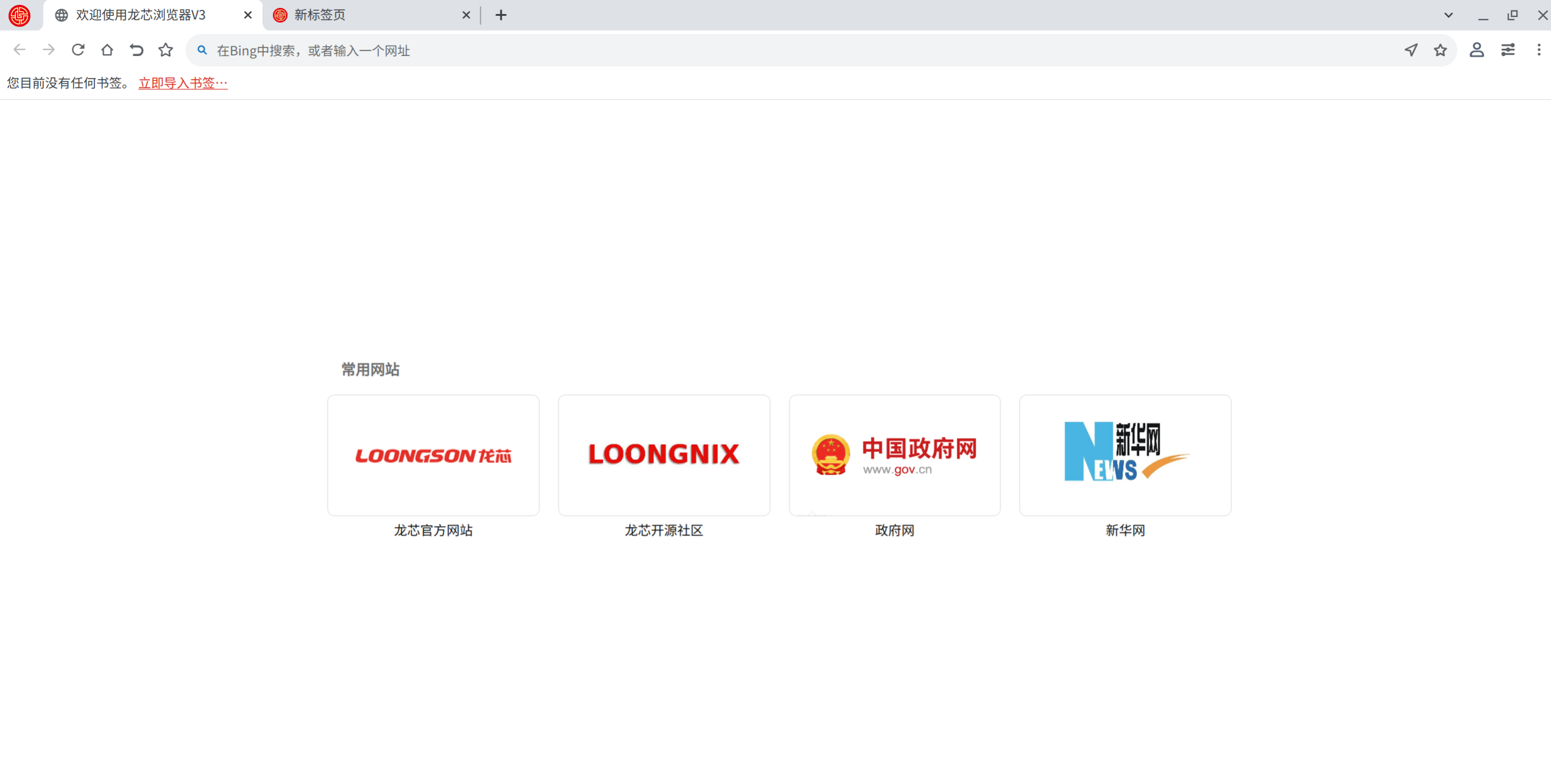Click the 政府网 label
This screenshot has height=784, width=1551.
(895, 531)
